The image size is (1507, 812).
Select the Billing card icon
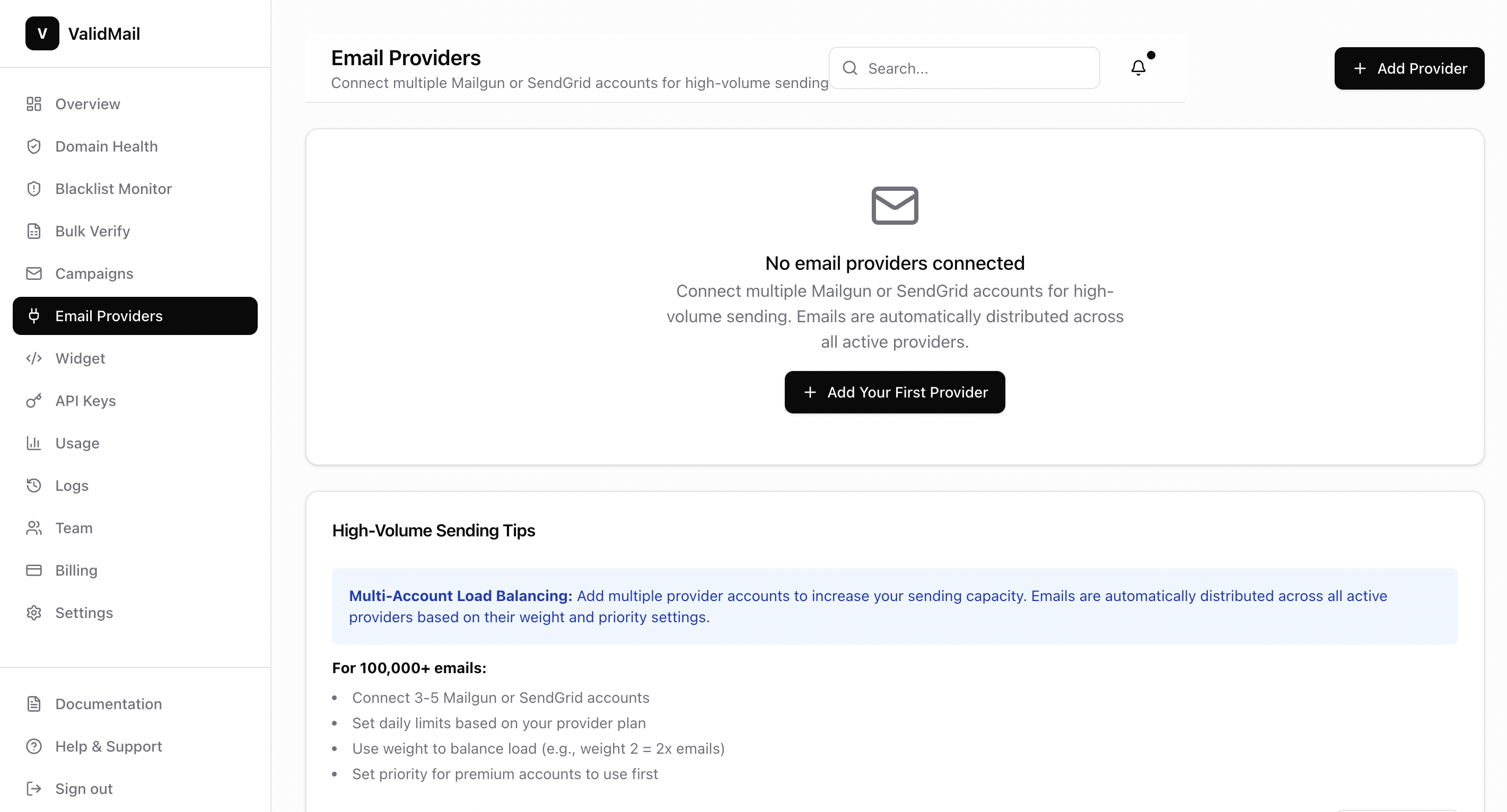(33, 570)
